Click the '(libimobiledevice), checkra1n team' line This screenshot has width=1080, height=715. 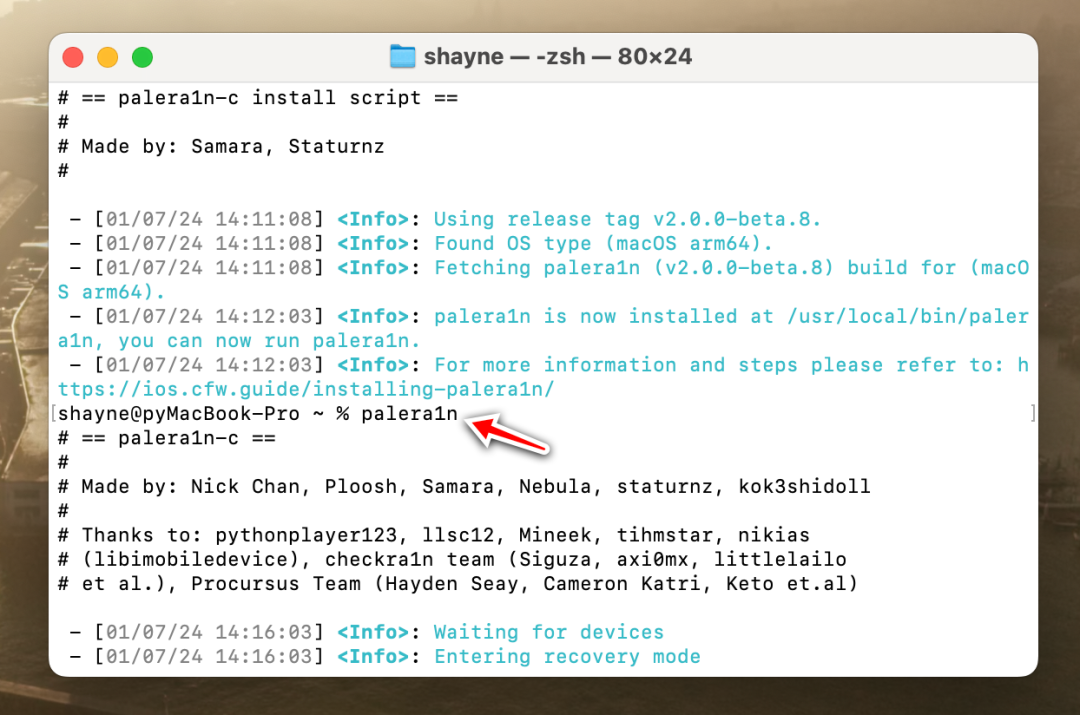tap(453, 559)
